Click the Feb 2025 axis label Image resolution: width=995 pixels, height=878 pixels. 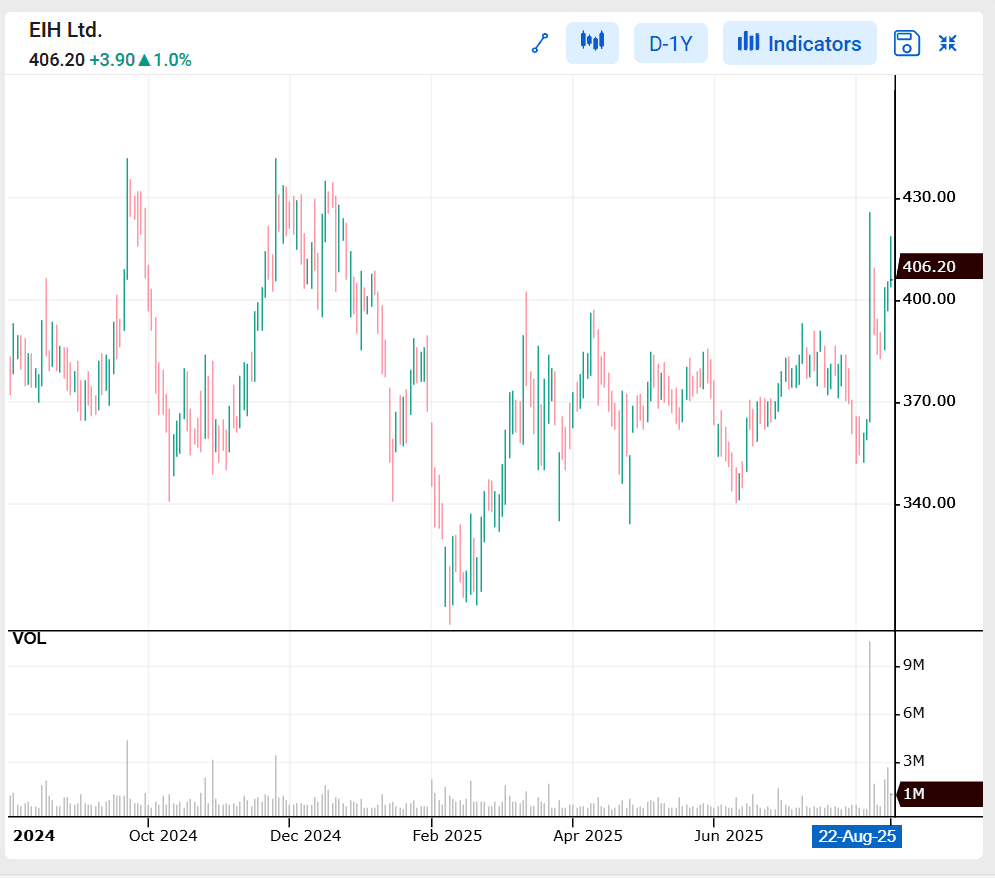(x=447, y=835)
